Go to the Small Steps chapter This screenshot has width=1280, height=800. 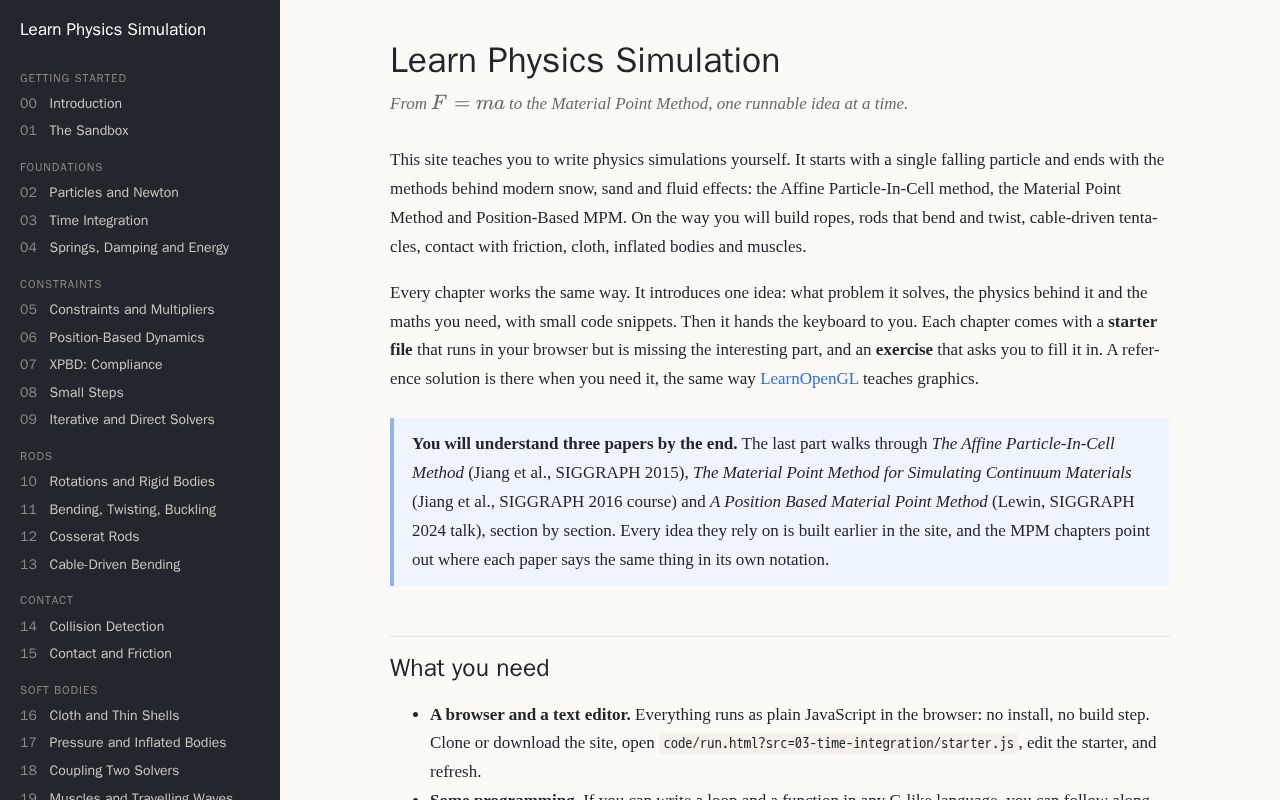coord(72,393)
